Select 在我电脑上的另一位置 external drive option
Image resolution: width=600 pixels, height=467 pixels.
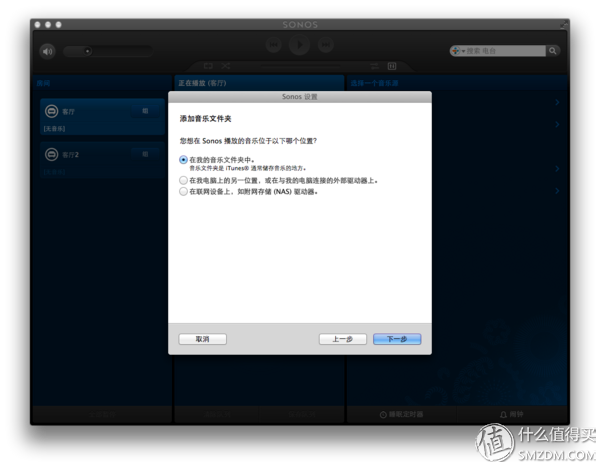[x=183, y=180]
